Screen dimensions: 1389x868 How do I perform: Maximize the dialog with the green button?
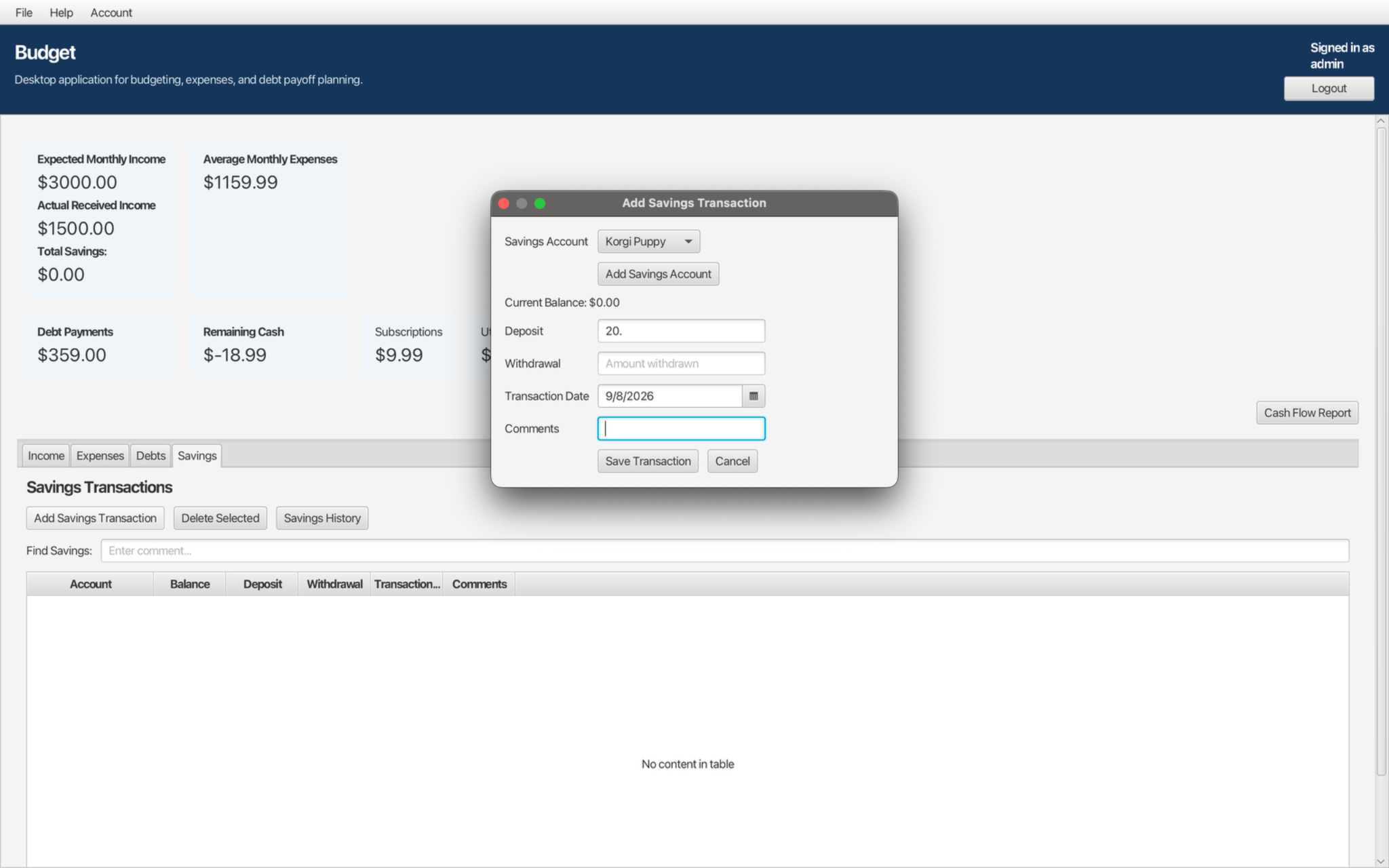click(540, 203)
